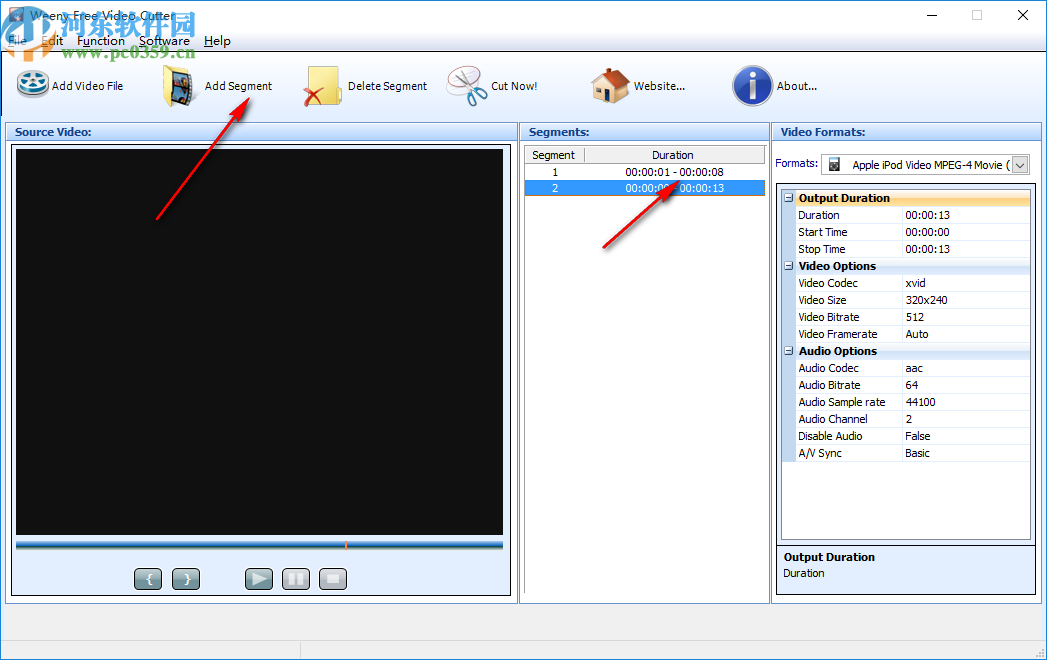Image resolution: width=1047 pixels, height=660 pixels.
Task: Collapse the Video Options group
Action: point(789,266)
